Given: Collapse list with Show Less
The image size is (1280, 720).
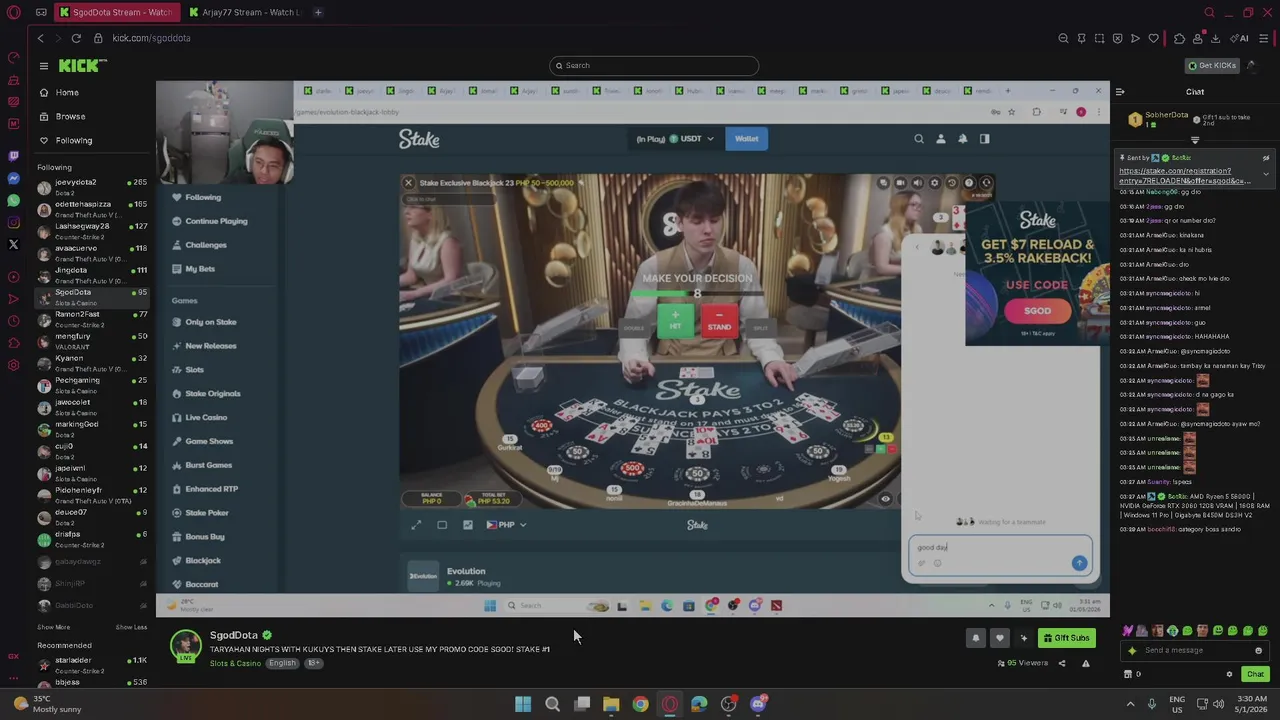Looking at the screenshot, I should click(x=131, y=627).
